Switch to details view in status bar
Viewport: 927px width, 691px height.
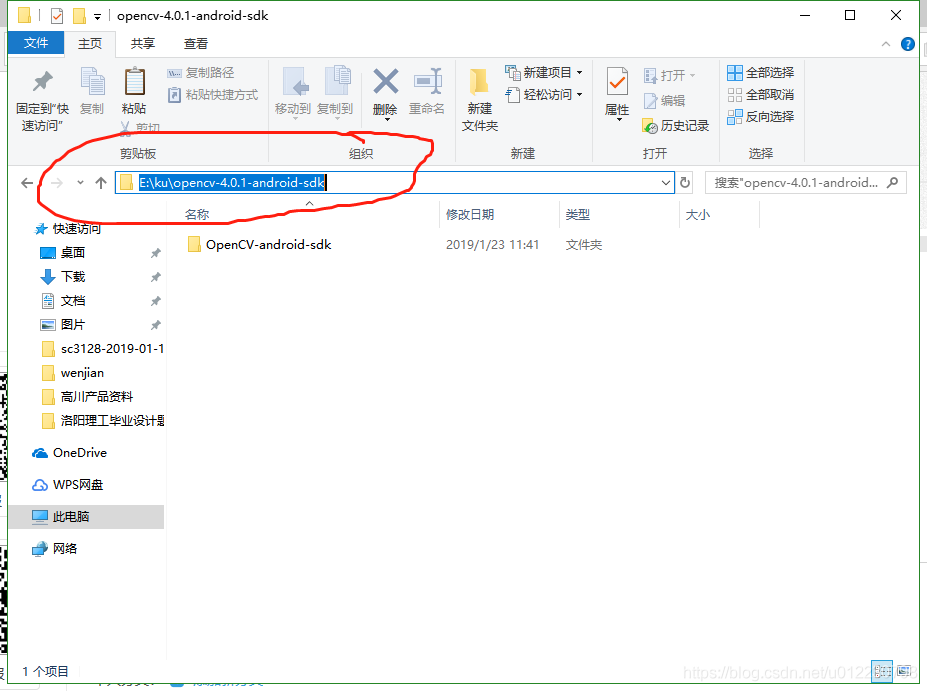pyautogui.click(x=882, y=671)
